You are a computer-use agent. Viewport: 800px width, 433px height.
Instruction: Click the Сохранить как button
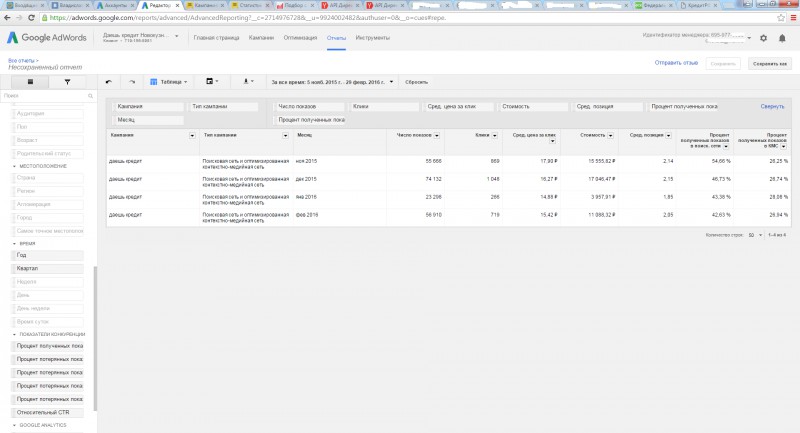pos(769,64)
